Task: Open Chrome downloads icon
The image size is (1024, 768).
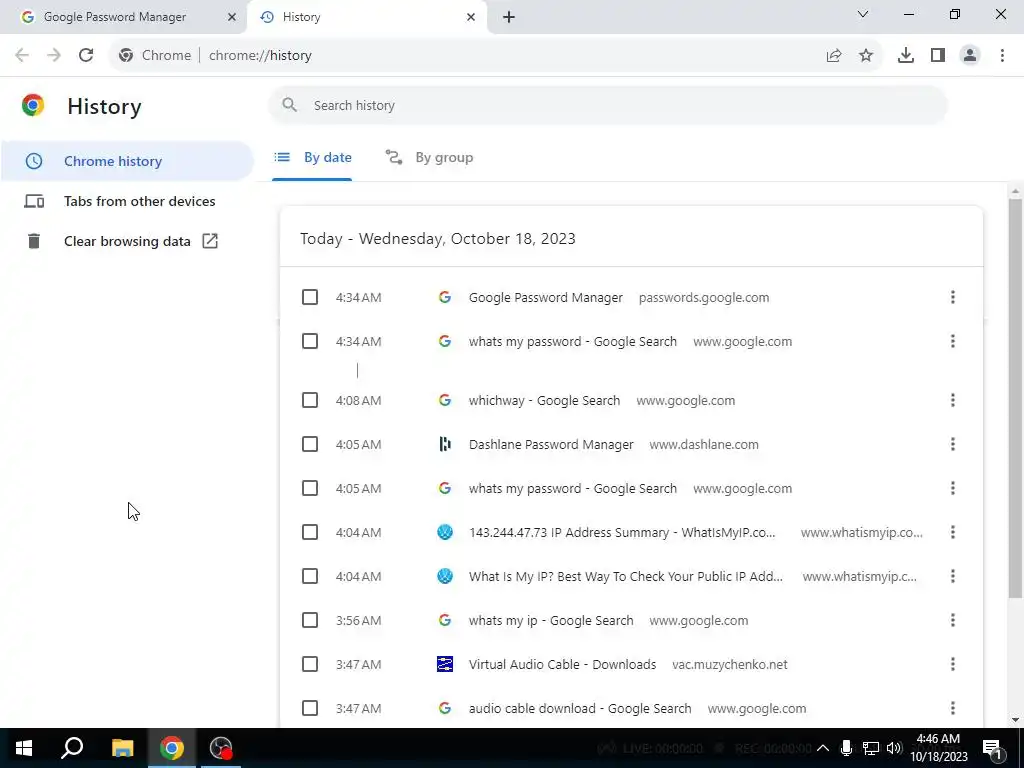Action: [x=906, y=56]
